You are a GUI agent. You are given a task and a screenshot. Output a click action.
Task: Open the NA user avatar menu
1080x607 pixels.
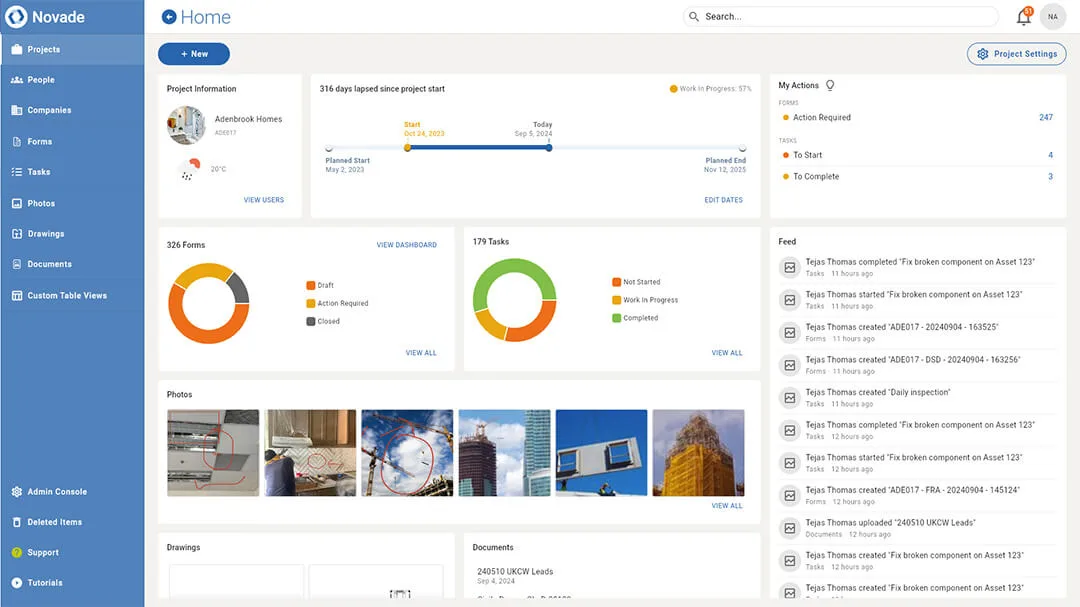pos(1053,17)
